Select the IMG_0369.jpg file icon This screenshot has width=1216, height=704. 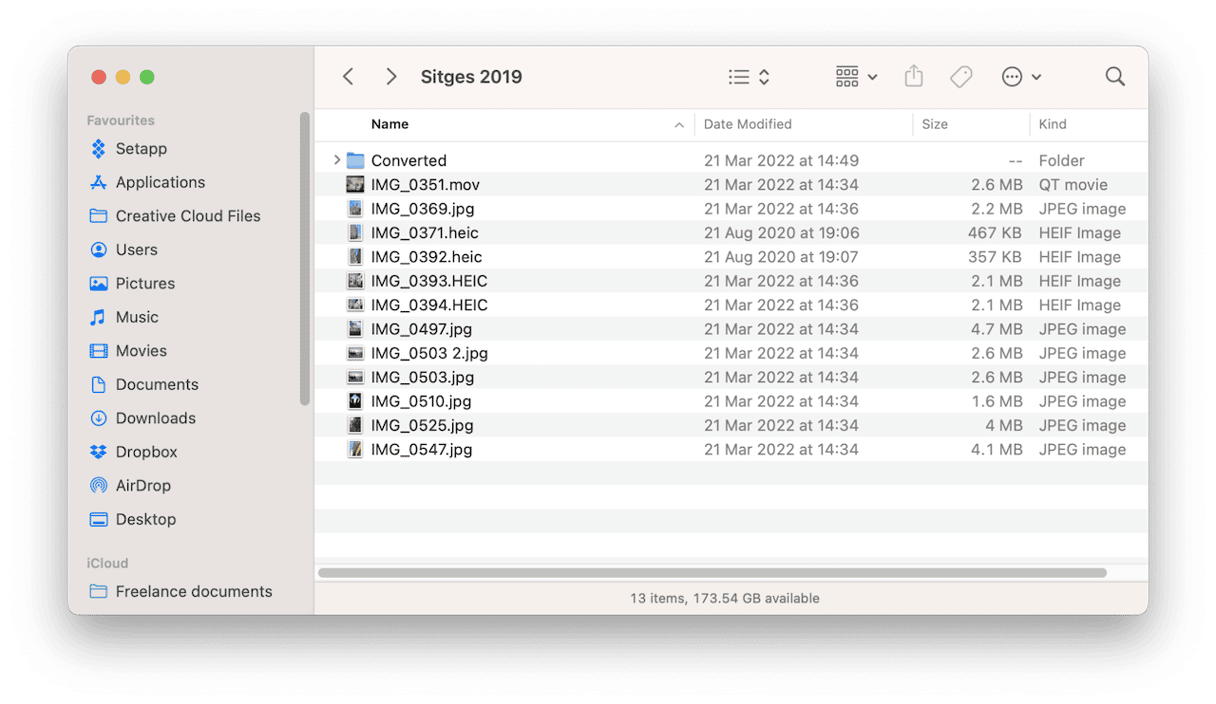tap(355, 208)
